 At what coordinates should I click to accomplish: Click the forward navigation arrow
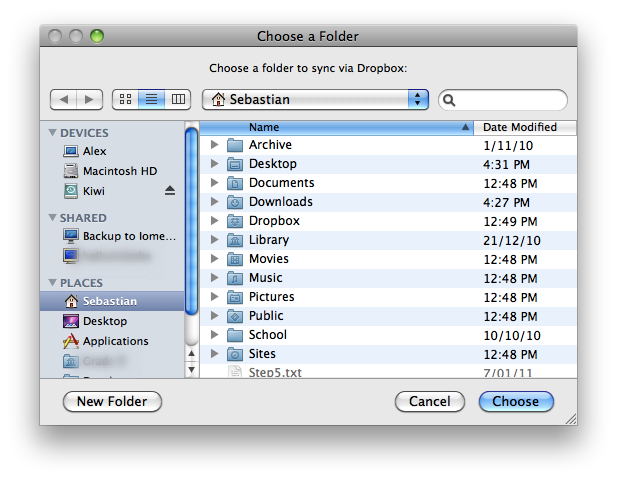(x=90, y=99)
